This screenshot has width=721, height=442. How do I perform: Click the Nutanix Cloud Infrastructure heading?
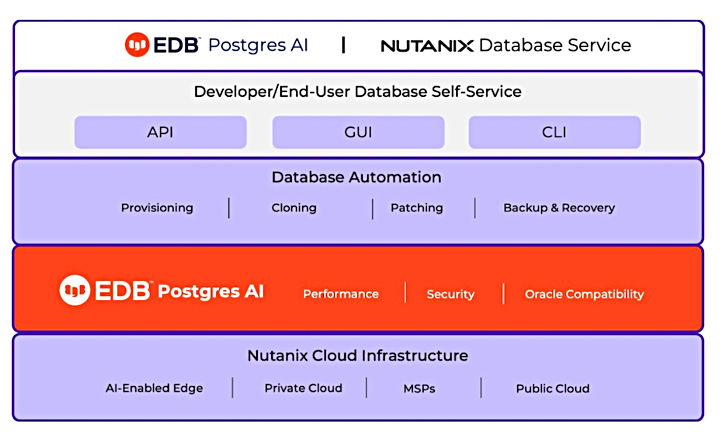(358, 356)
